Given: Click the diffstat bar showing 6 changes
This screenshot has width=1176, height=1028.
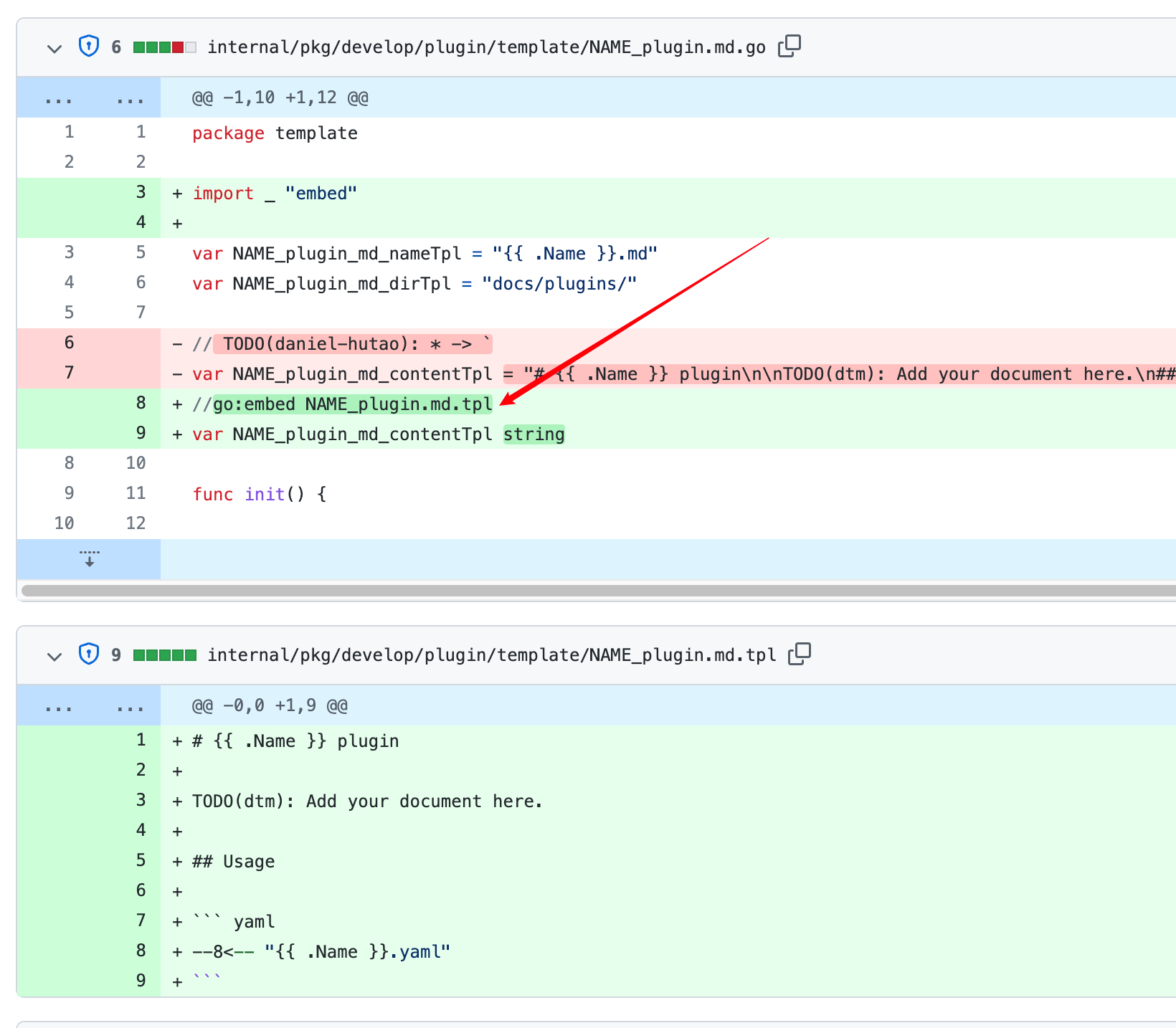Looking at the screenshot, I should click(165, 47).
